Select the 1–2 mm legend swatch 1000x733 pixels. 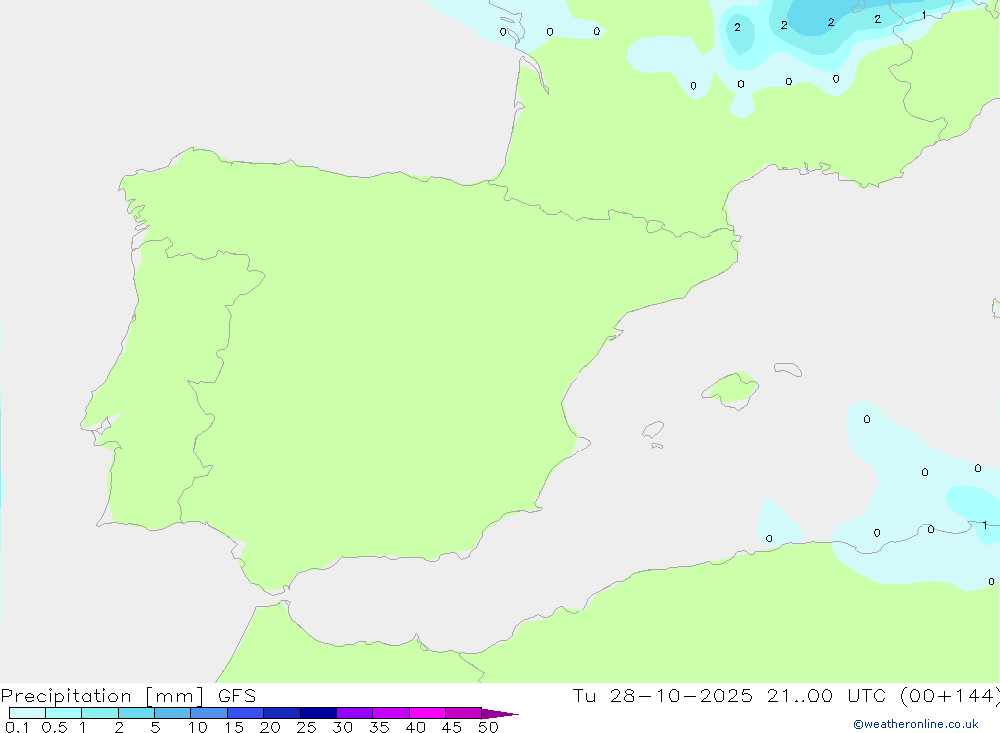coord(99,713)
